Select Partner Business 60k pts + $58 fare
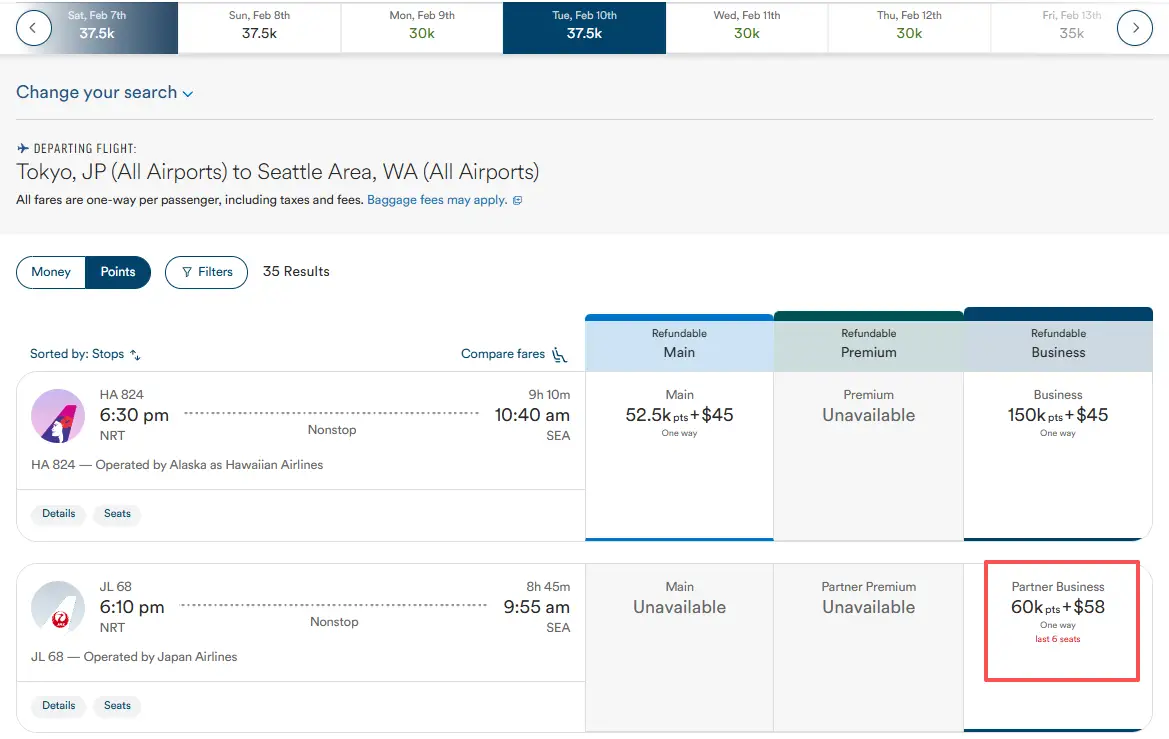Image resolution: width=1169 pixels, height=739 pixels. coord(1058,609)
